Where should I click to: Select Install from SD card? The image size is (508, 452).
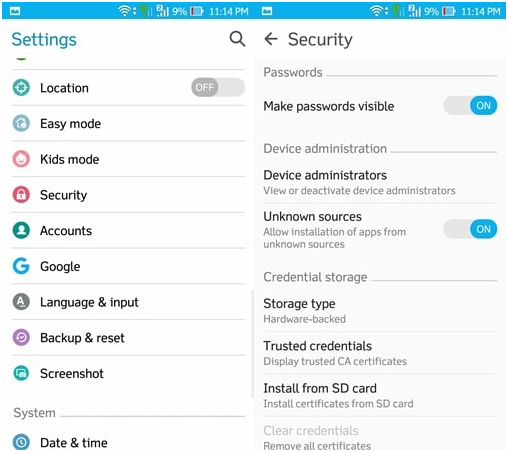(380, 395)
